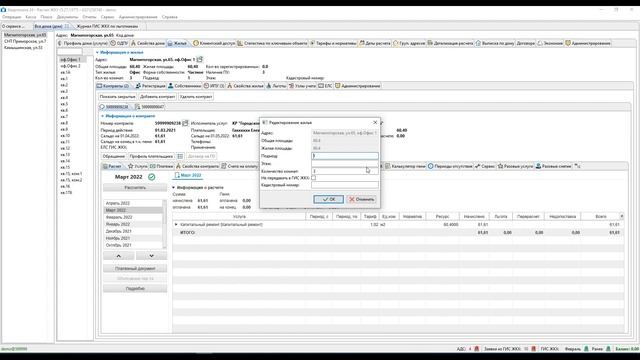Open the 'Профиль дома (услуги)' tab

point(83,43)
